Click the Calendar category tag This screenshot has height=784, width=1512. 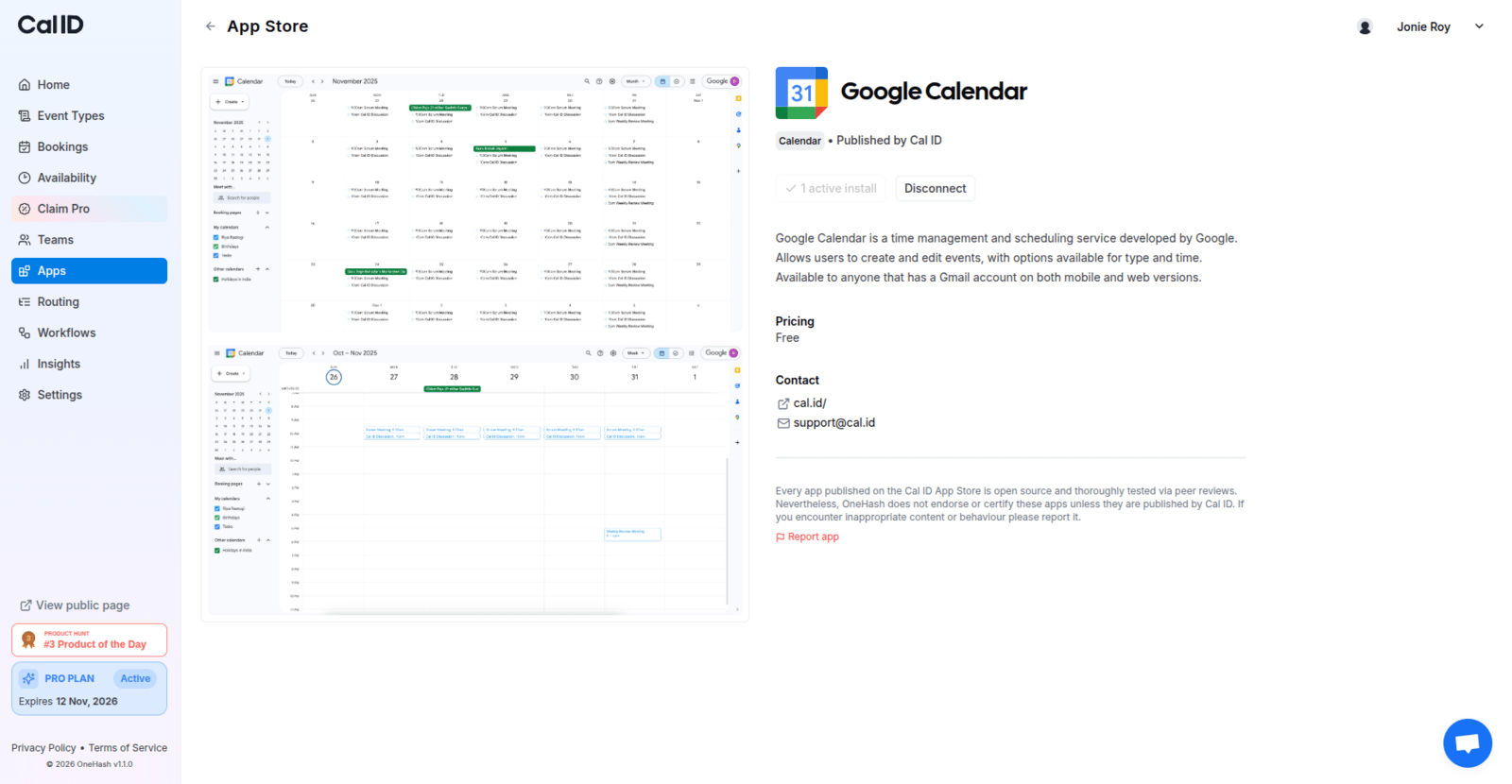point(799,141)
